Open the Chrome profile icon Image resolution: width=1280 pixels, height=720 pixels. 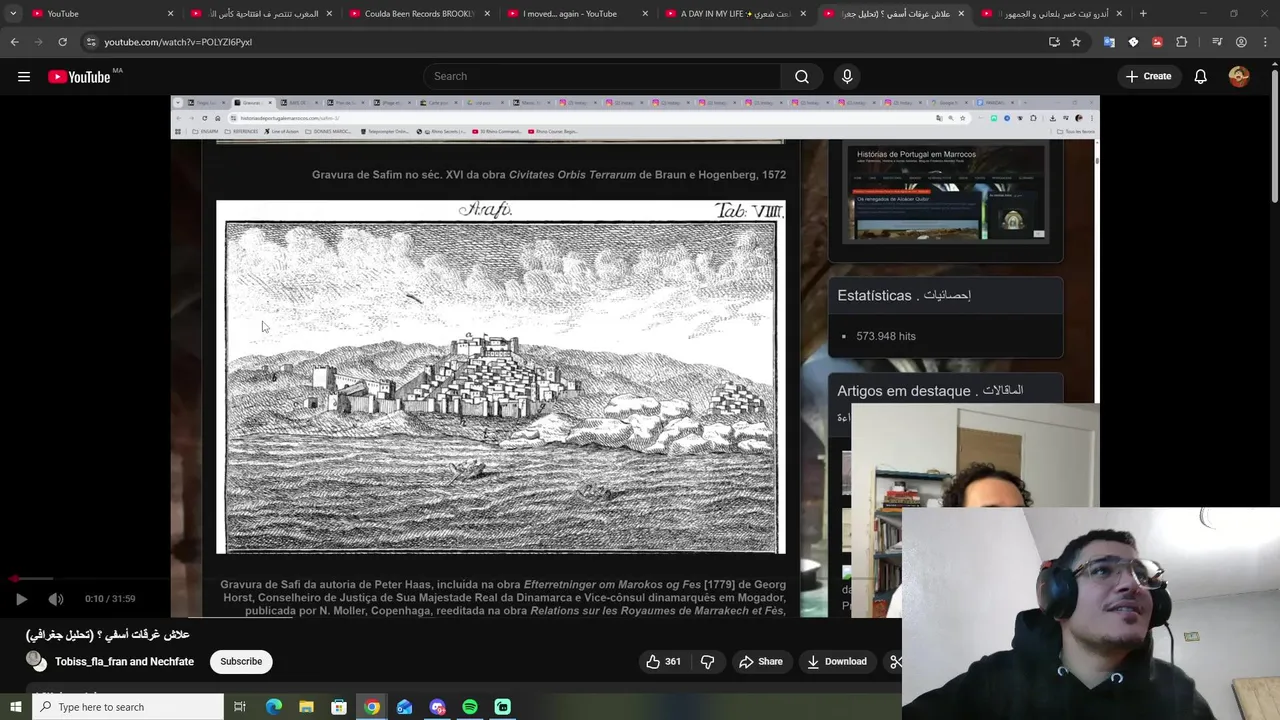point(1241,42)
